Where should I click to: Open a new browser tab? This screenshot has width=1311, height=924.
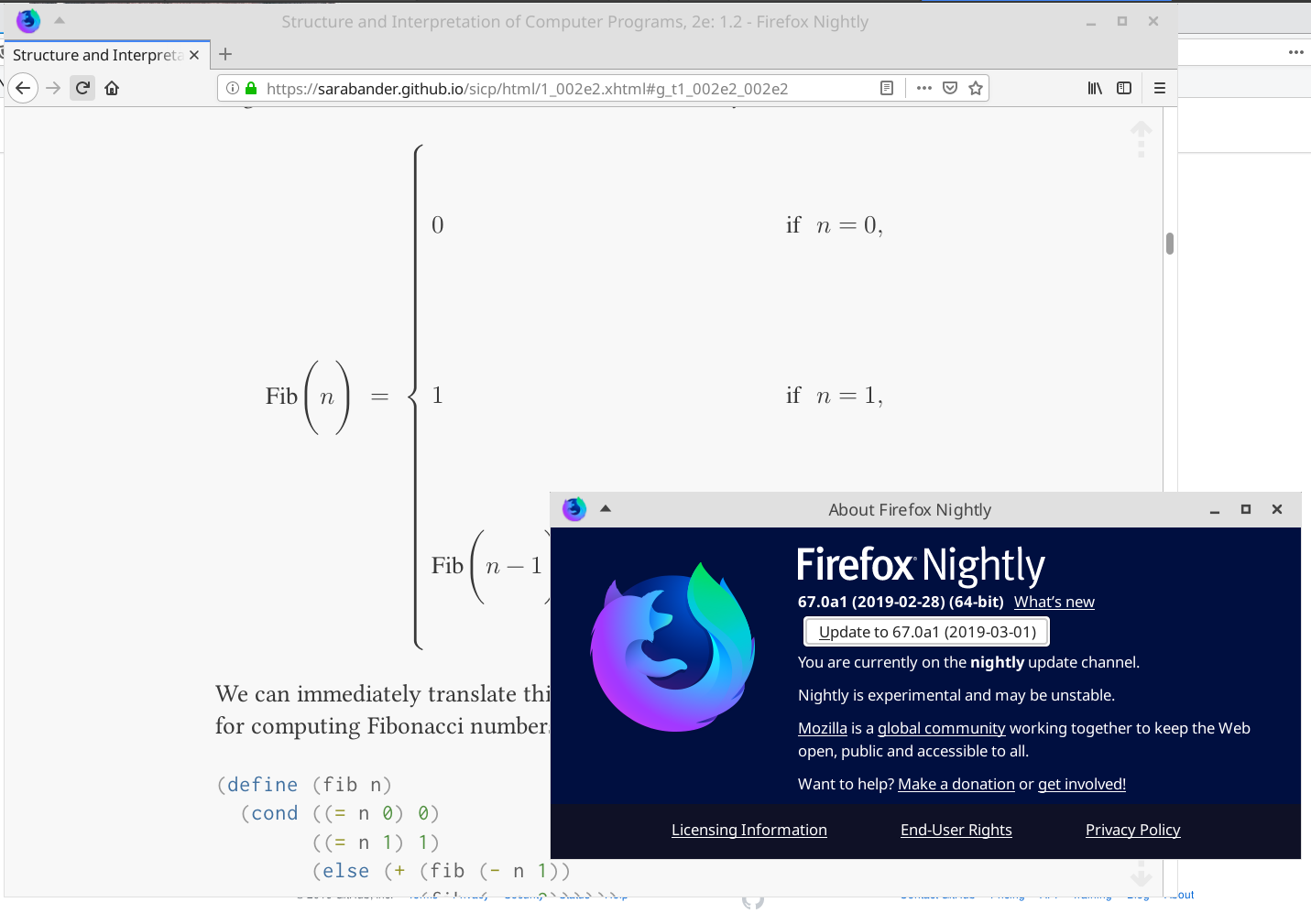pyautogui.click(x=225, y=54)
